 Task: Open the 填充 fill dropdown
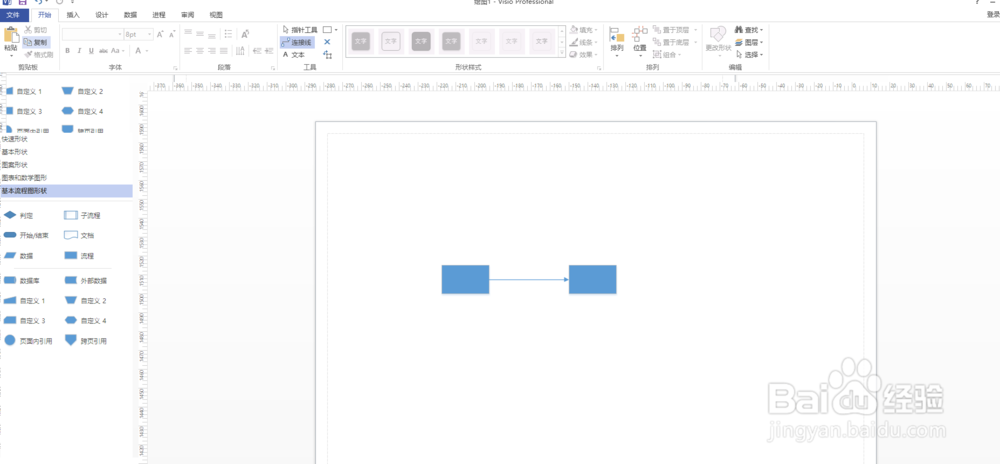pos(583,30)
